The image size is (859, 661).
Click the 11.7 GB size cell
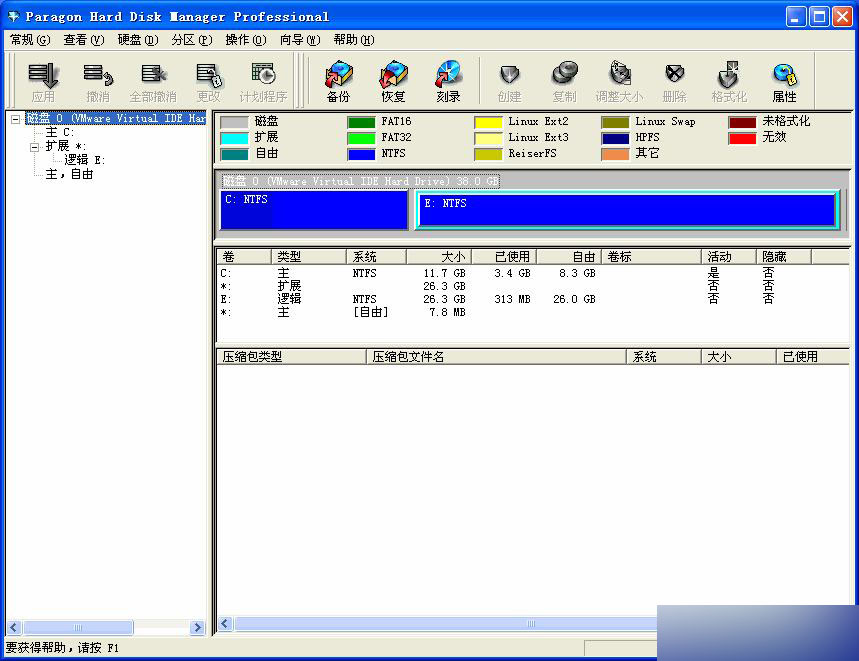[444, 273]
